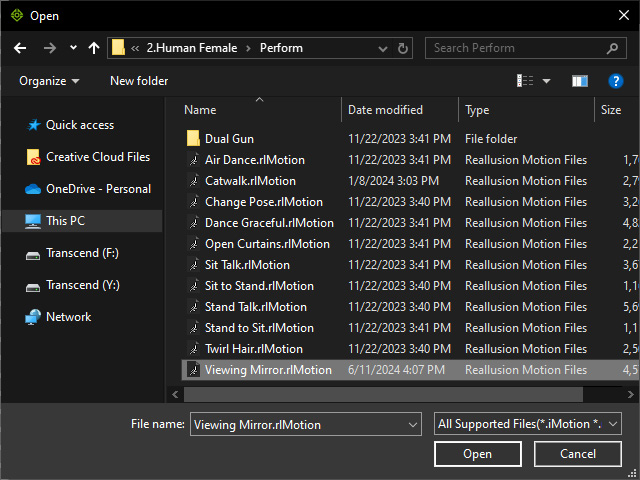
Task: Sort by the Date modified column
Action: click(x=385, y=110)
